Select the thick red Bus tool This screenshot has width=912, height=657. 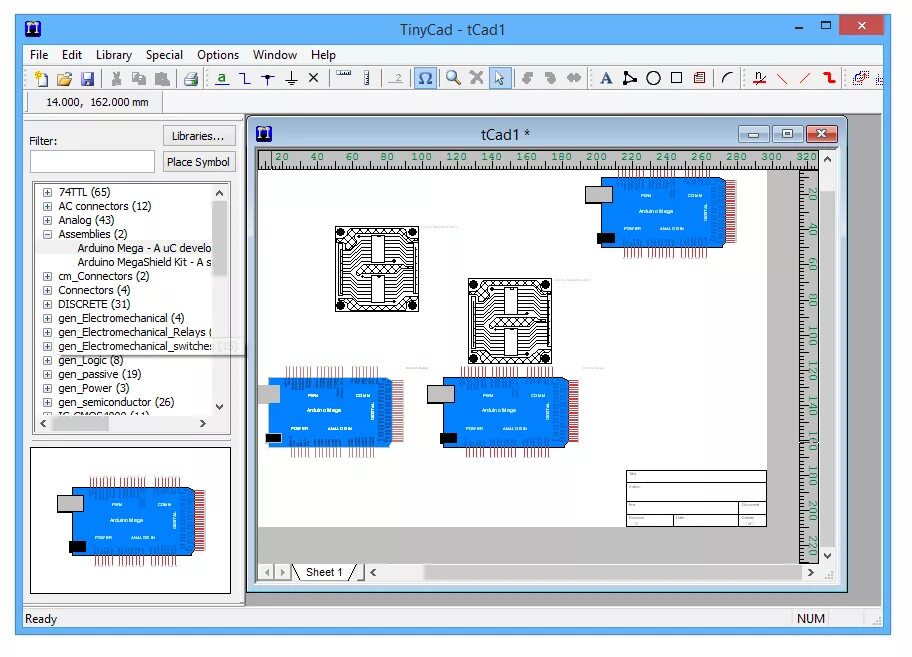pos(829,78)
